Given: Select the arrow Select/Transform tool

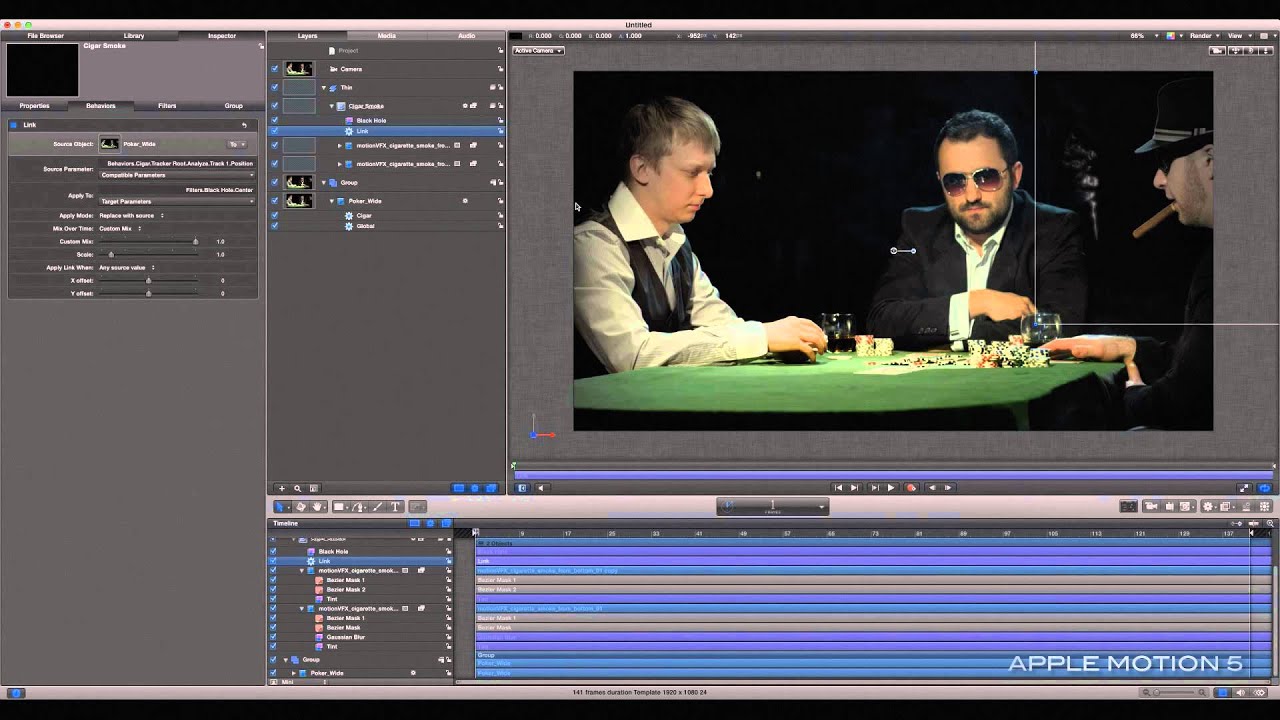Looking at the screenshot, I should (x=281, y=507).
